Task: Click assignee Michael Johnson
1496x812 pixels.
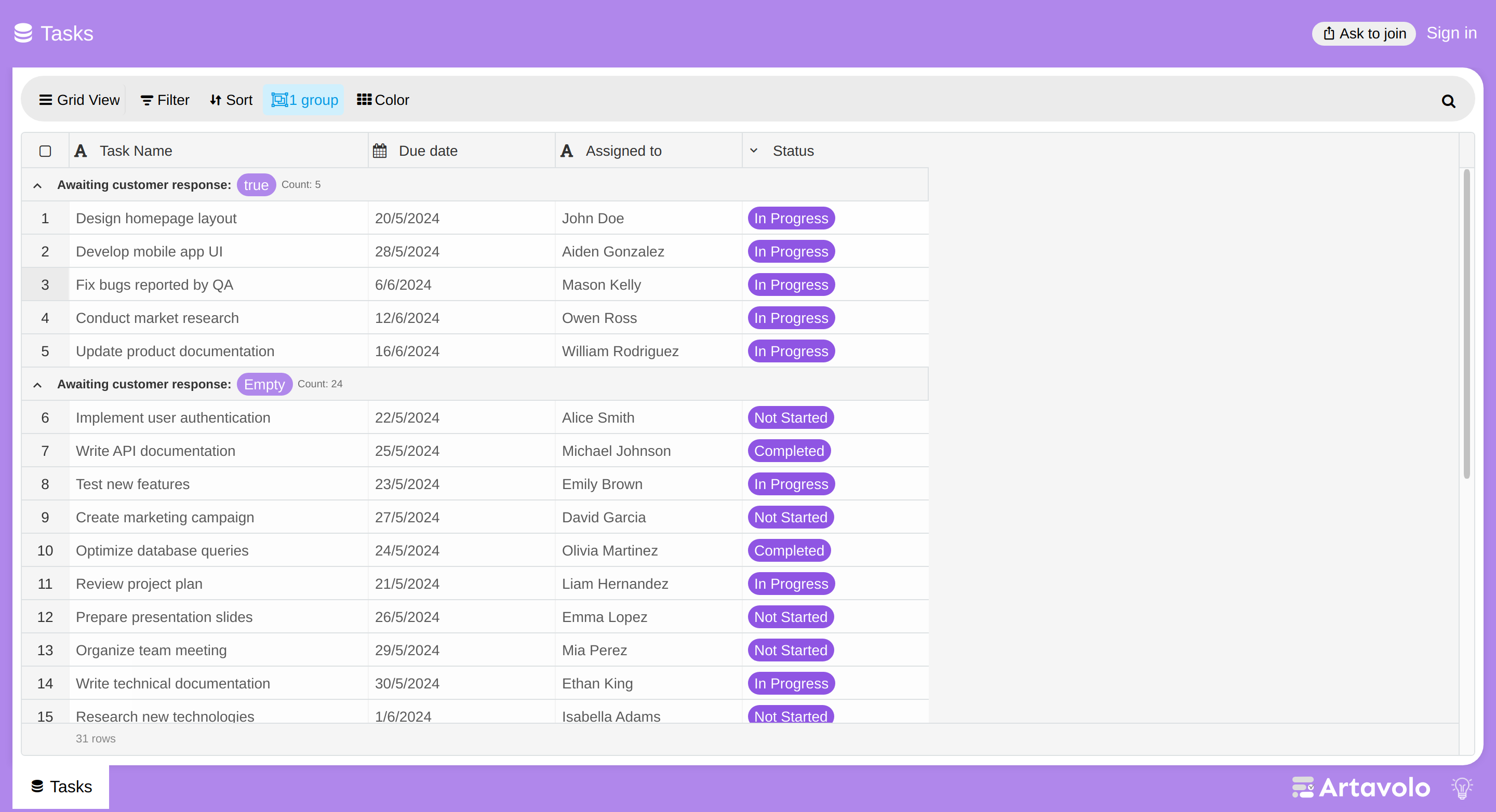Action: [649, 451]
